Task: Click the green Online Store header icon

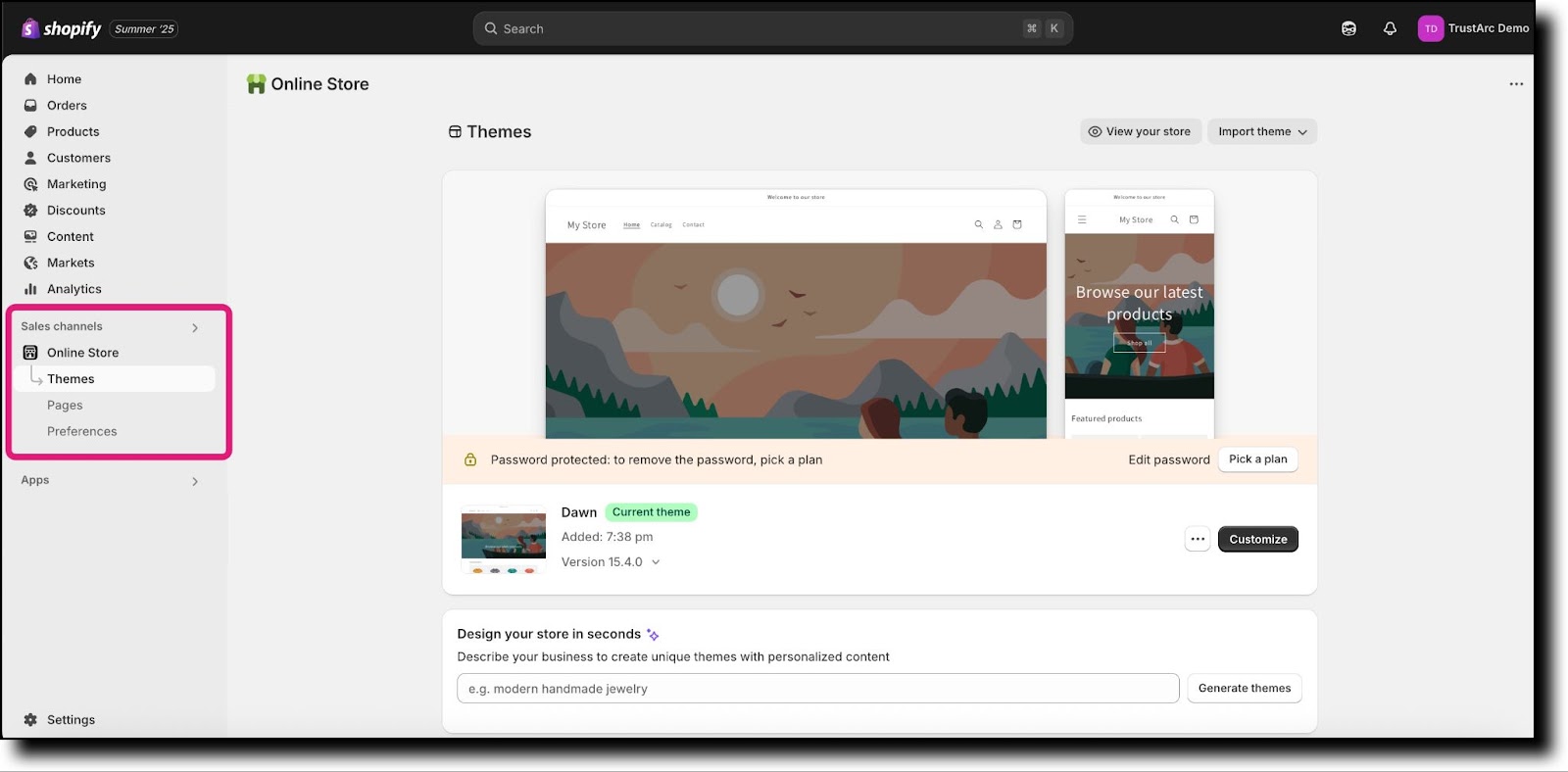Action: point(256,84)
